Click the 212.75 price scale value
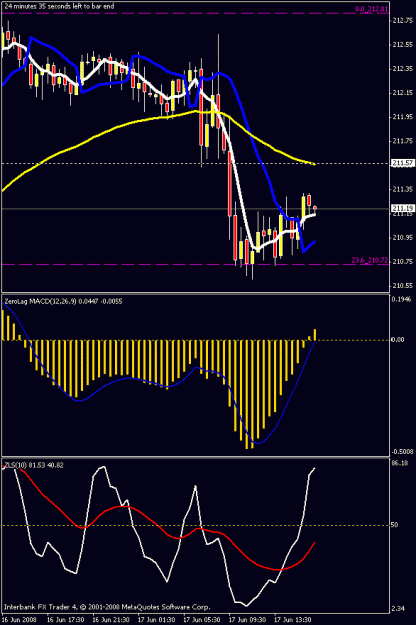This screenshot has width=416, height=625. [x=403, y=21]
